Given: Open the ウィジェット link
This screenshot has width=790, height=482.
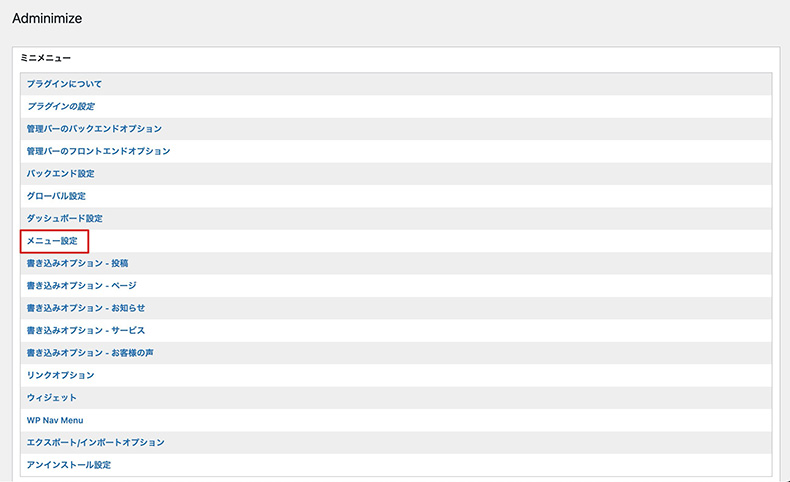Looking at the screenshot, I should (x=52, y=398).
